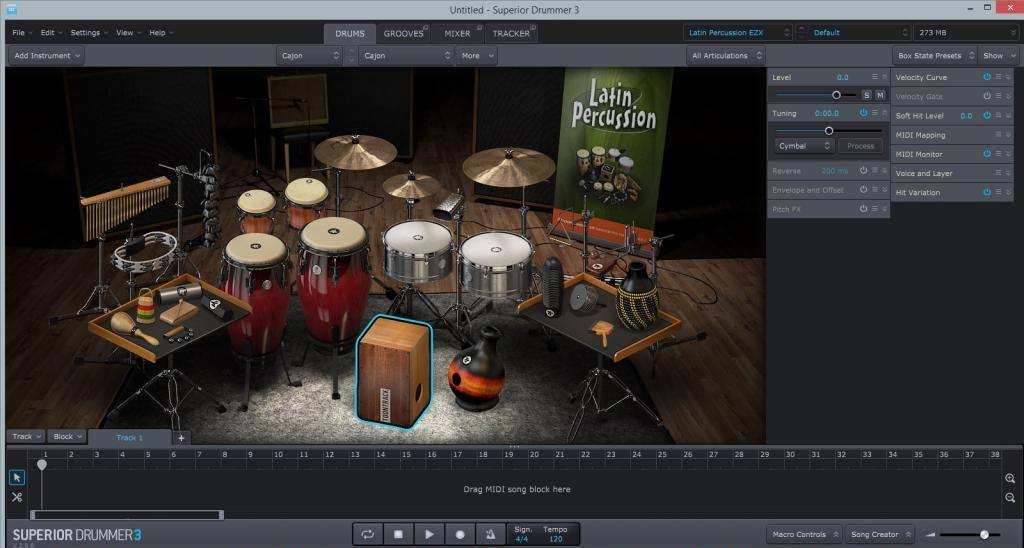Switch to the GROOVES tab

[404, 33]
